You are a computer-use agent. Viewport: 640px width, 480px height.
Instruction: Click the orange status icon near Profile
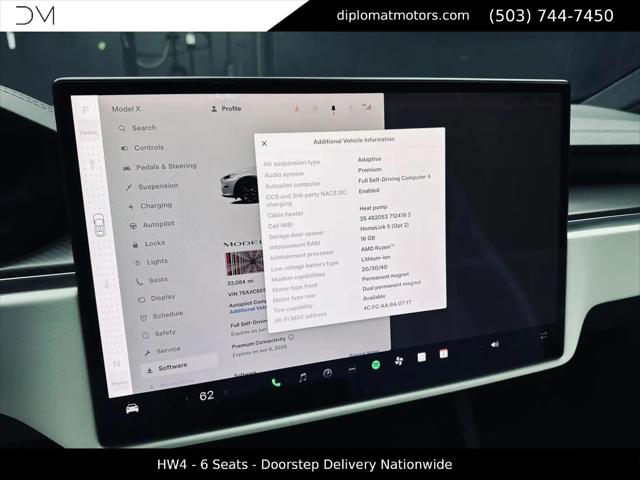pos(297,108)
